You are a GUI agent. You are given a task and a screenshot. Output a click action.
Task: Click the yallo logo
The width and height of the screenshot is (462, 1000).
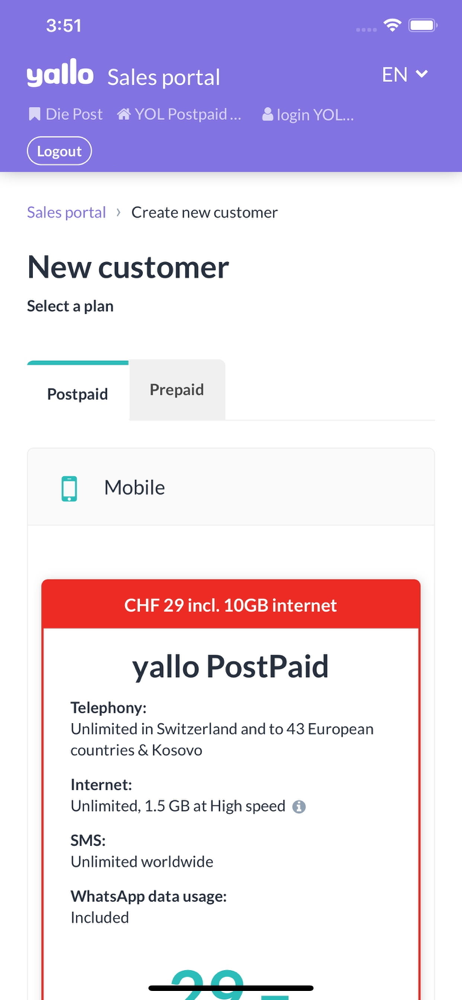point(60,75)
